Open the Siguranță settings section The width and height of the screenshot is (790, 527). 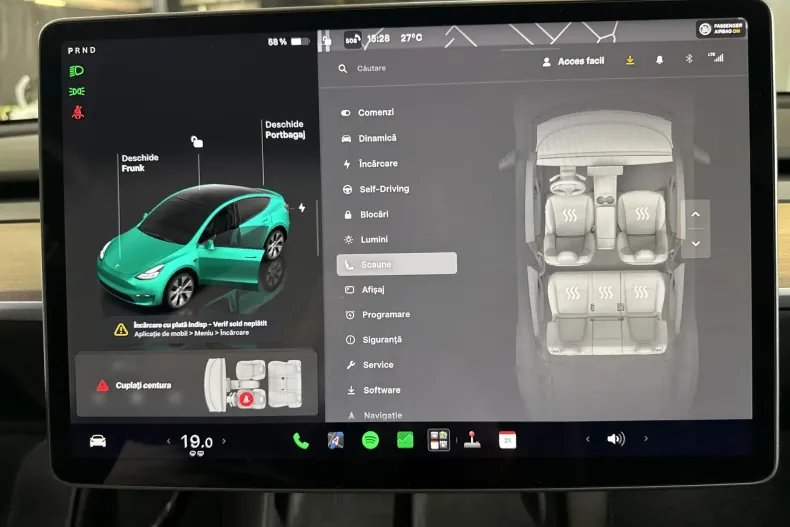point(374,340)
